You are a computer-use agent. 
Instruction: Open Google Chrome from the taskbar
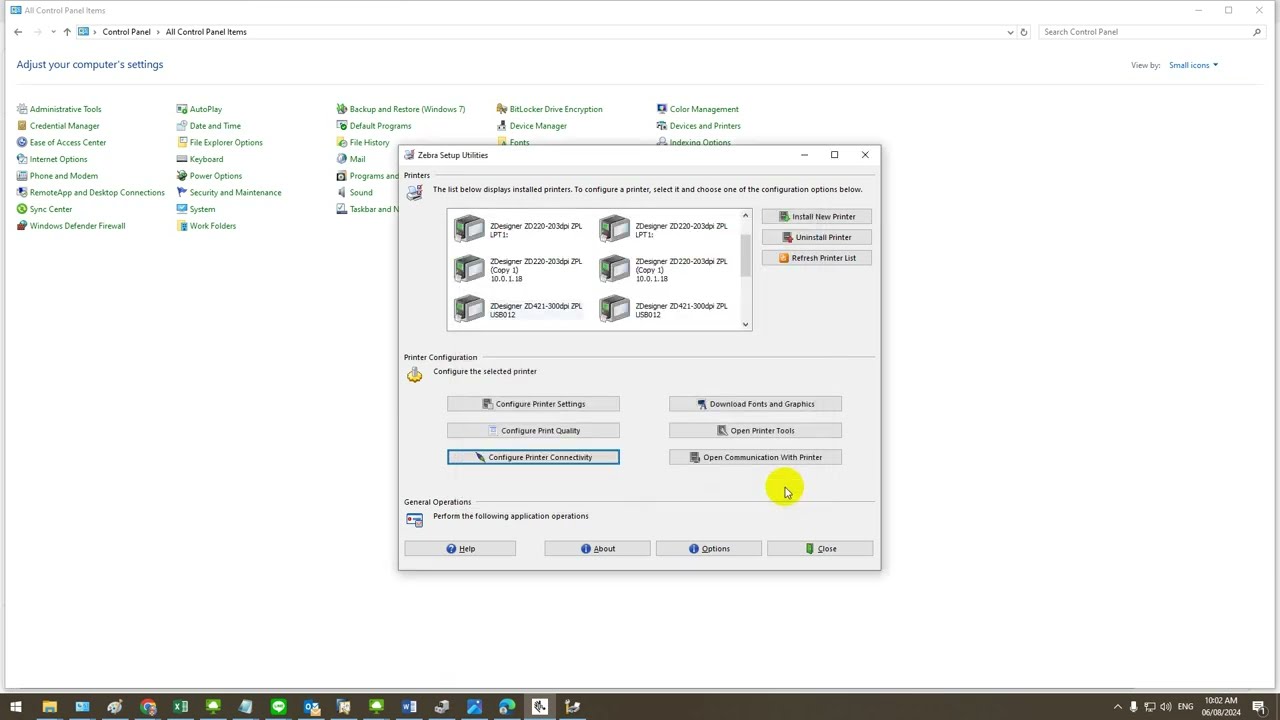tap(148, 707)
